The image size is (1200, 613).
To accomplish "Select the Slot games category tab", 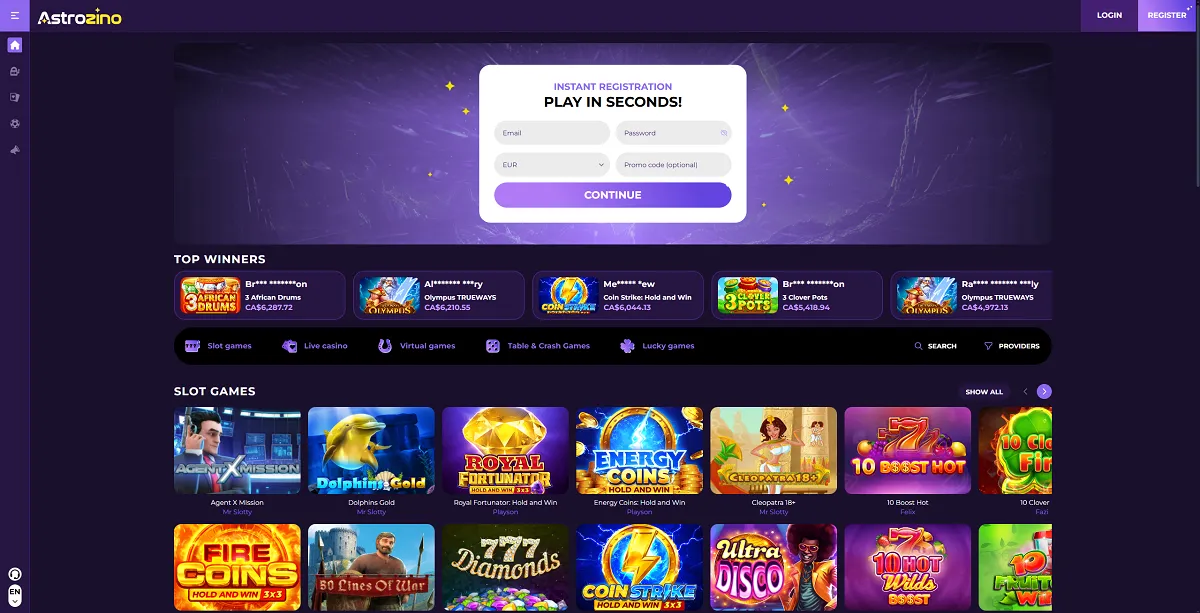I will [218, 346].
